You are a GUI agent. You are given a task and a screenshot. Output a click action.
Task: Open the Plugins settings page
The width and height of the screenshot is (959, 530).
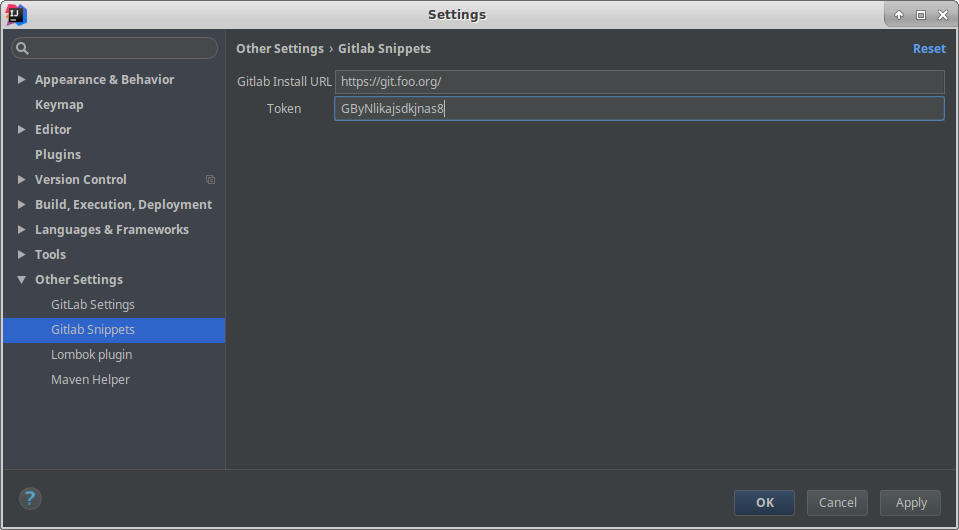pos(58,155)
